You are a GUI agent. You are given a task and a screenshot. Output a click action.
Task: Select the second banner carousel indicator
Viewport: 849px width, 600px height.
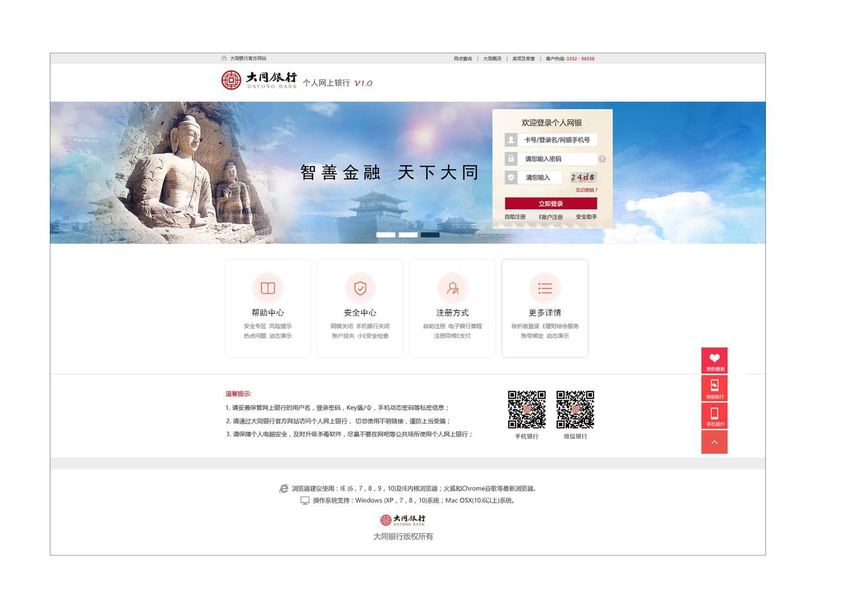coord(408,234)
